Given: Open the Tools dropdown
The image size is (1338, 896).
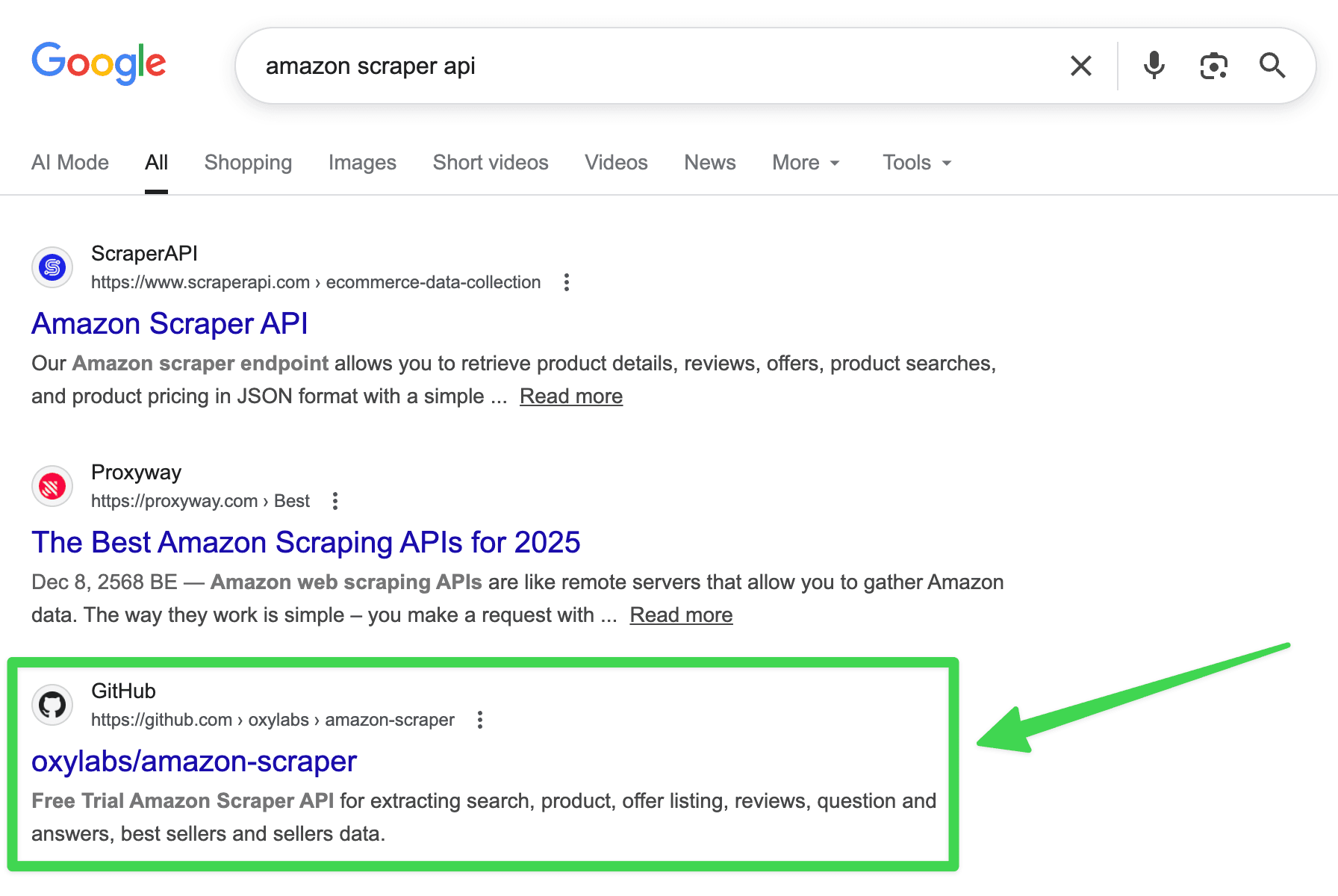Looking at the screenshot, I should point(915,162).
